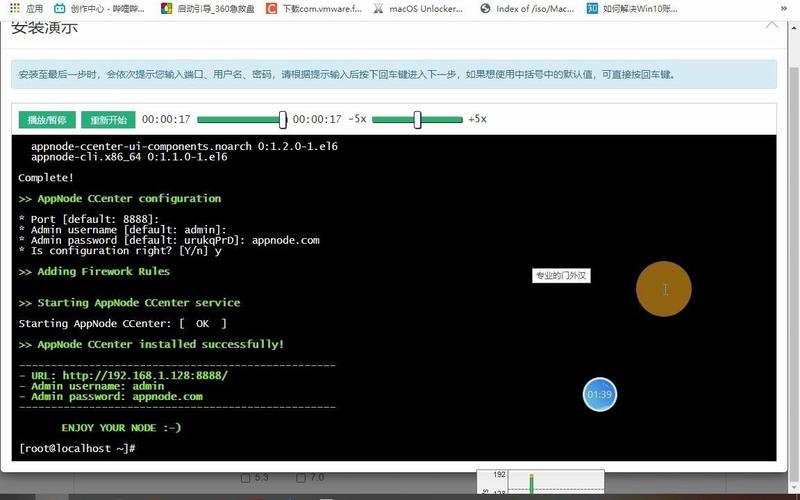Click the 专业的门外汉 watermark label

(x=561, y=275)
